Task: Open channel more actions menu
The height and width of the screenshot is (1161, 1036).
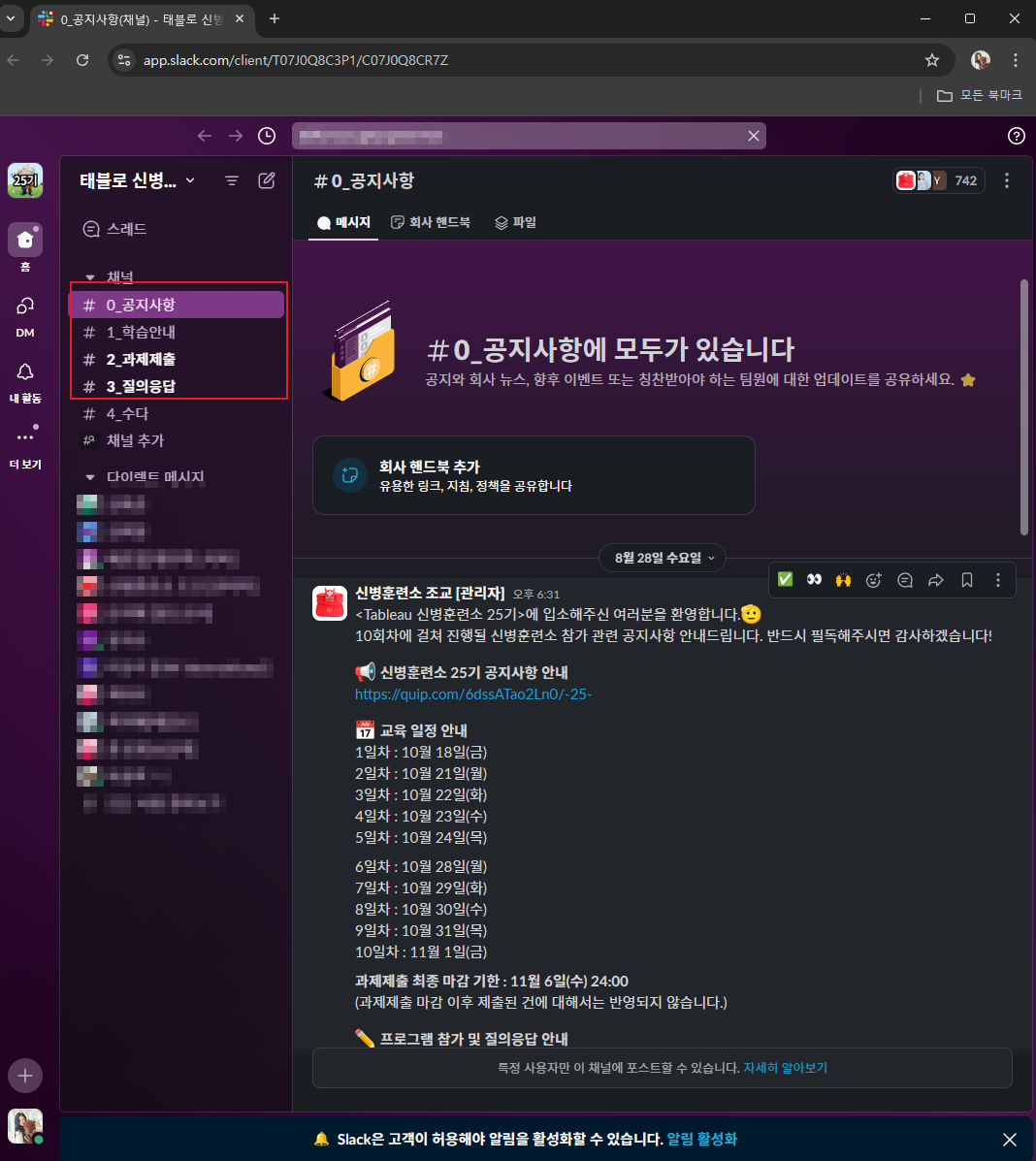Action: pos(1006,180)
